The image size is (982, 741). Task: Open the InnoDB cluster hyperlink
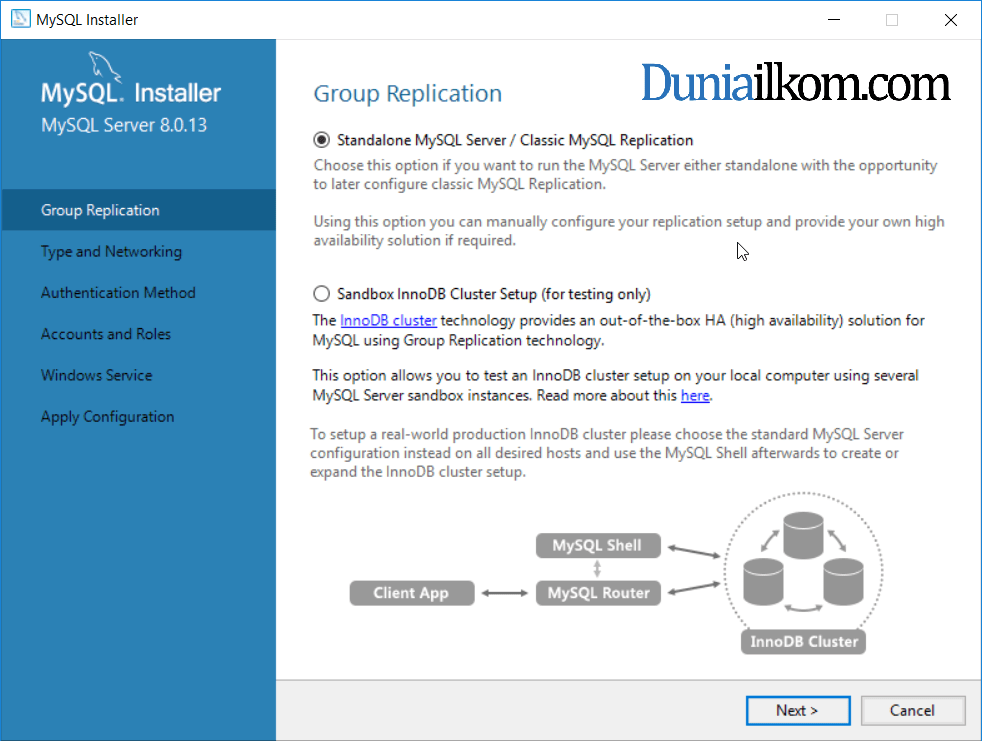[x=388, y=320]
